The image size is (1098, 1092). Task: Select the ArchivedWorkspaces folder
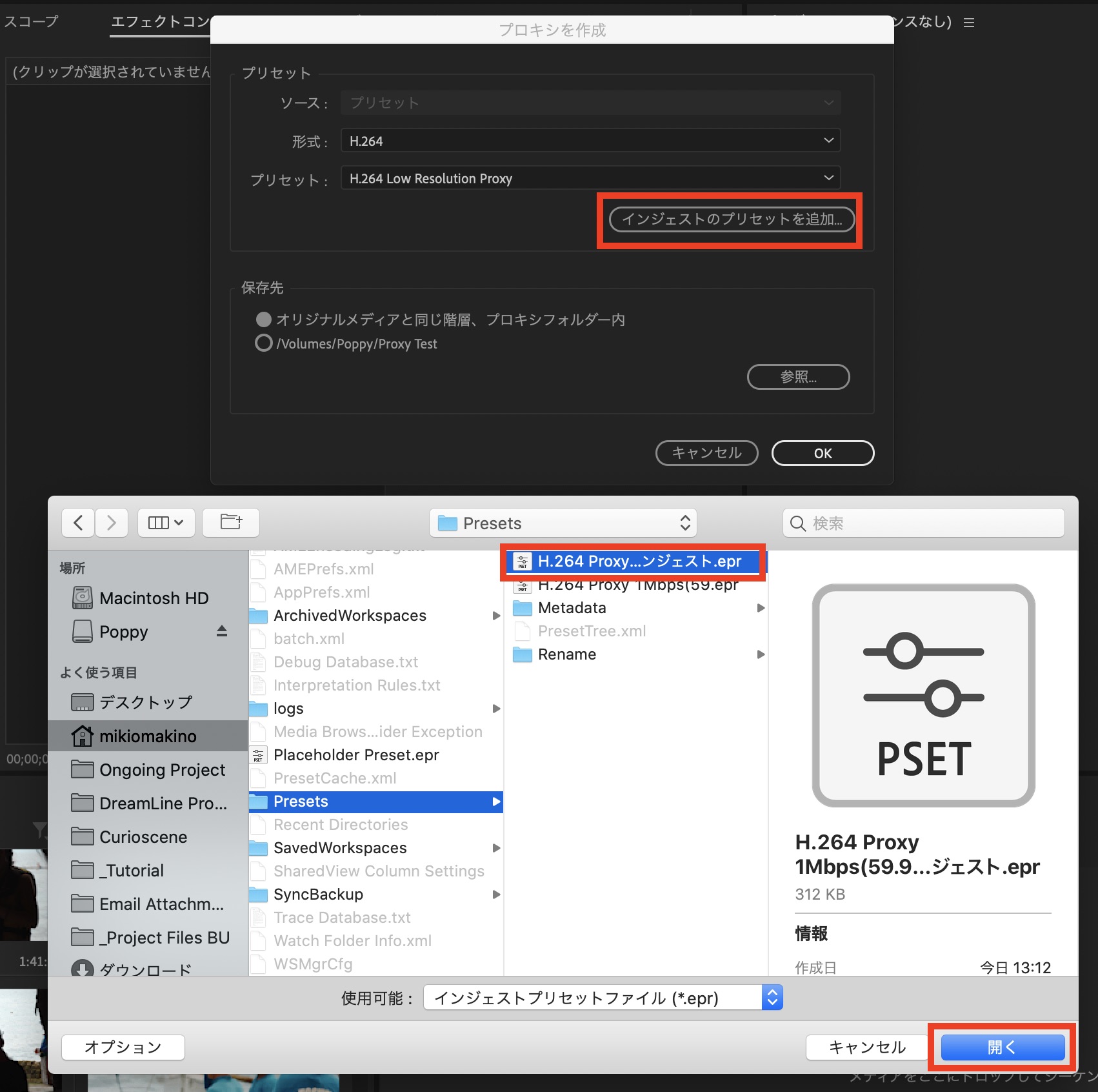click(350, 616)
